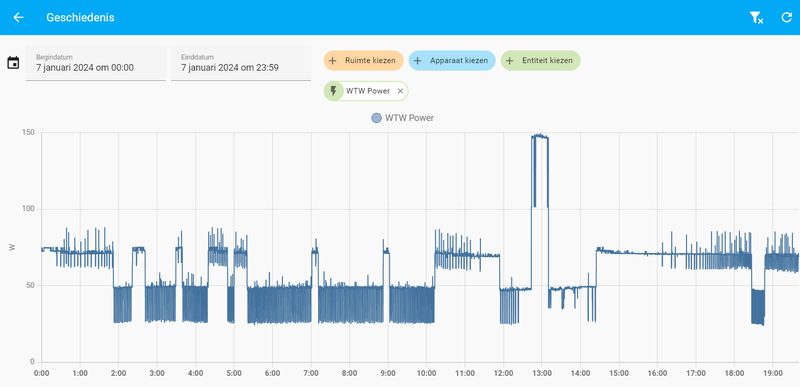The width and height of the screenshot is (800, 387).
Task: Click the 50 y-axis label
Action: [30, 286]
